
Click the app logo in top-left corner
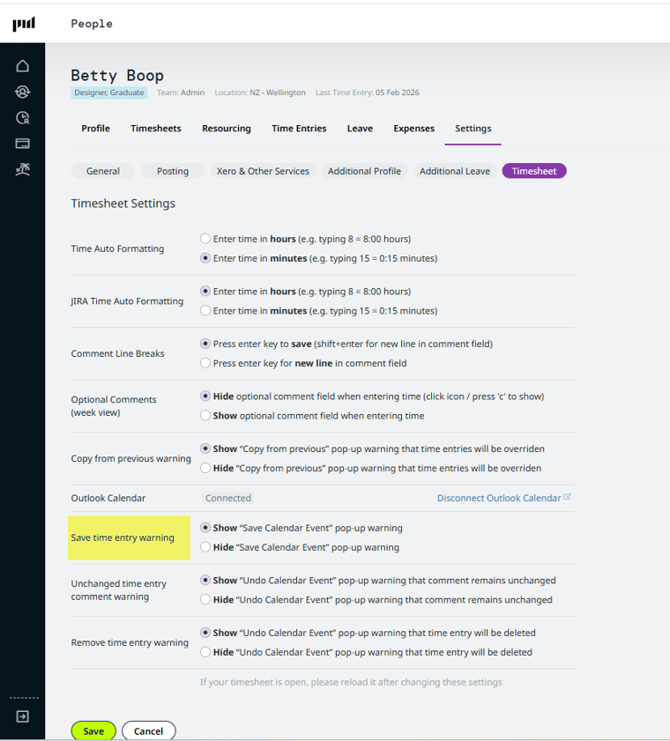point(23,23)
